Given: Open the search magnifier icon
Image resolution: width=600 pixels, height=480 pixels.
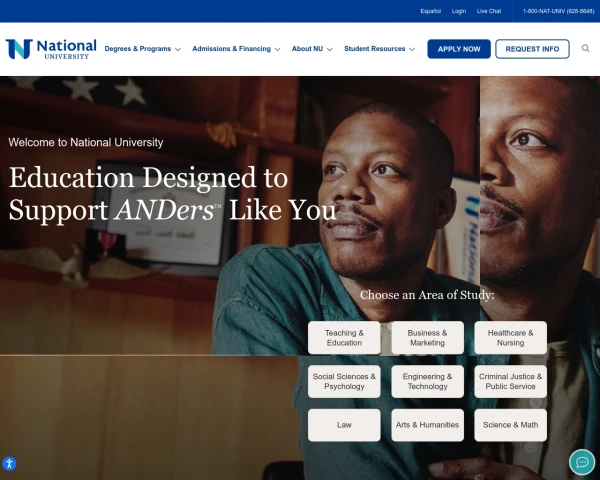Looking at the screenshot, I should (585, 48).
